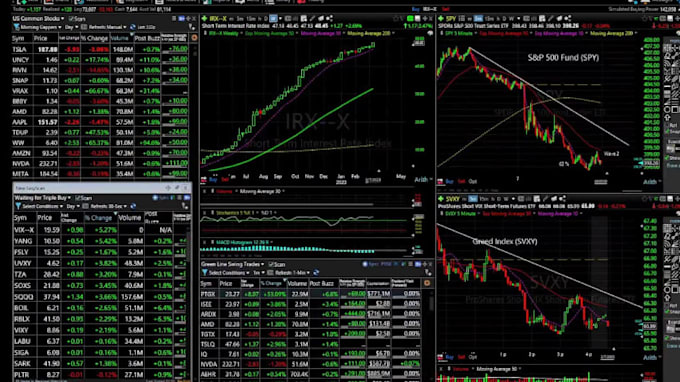
Task: Expand the US Common Stocks watchlist dropdown
Action: pos(38,19)
